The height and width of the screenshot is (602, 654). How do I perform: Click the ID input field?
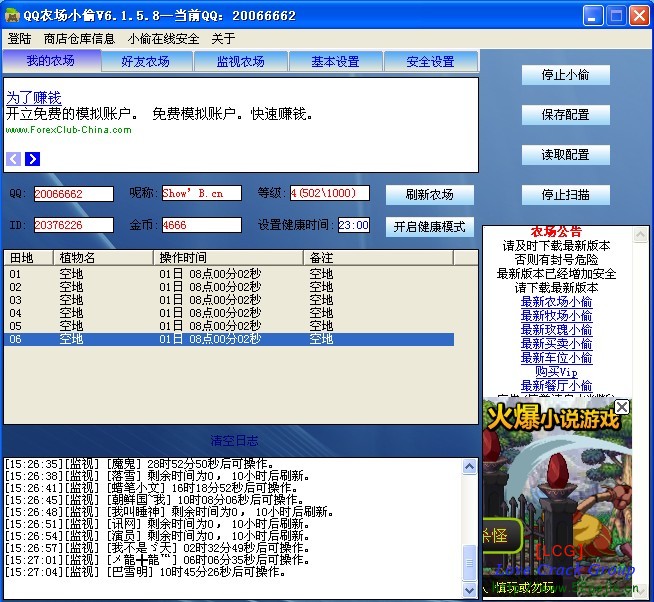coord(73,225)
